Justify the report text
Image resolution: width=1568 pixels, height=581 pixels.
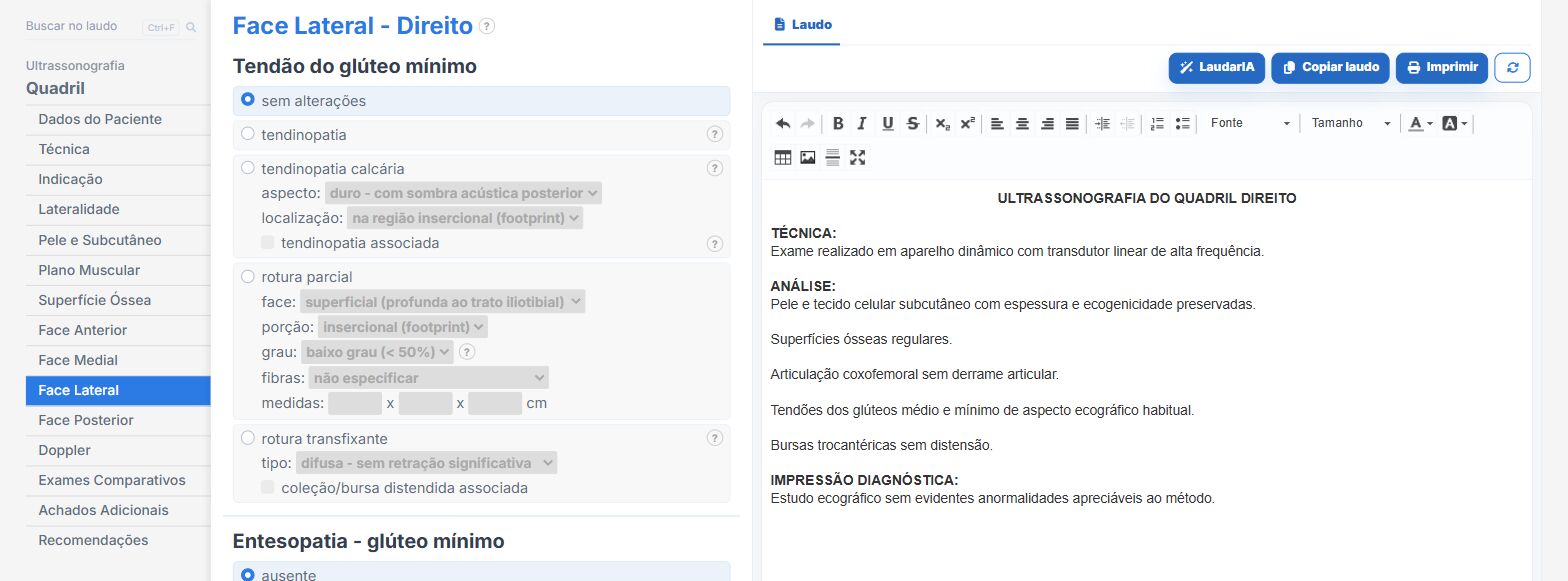[1072, 123]
